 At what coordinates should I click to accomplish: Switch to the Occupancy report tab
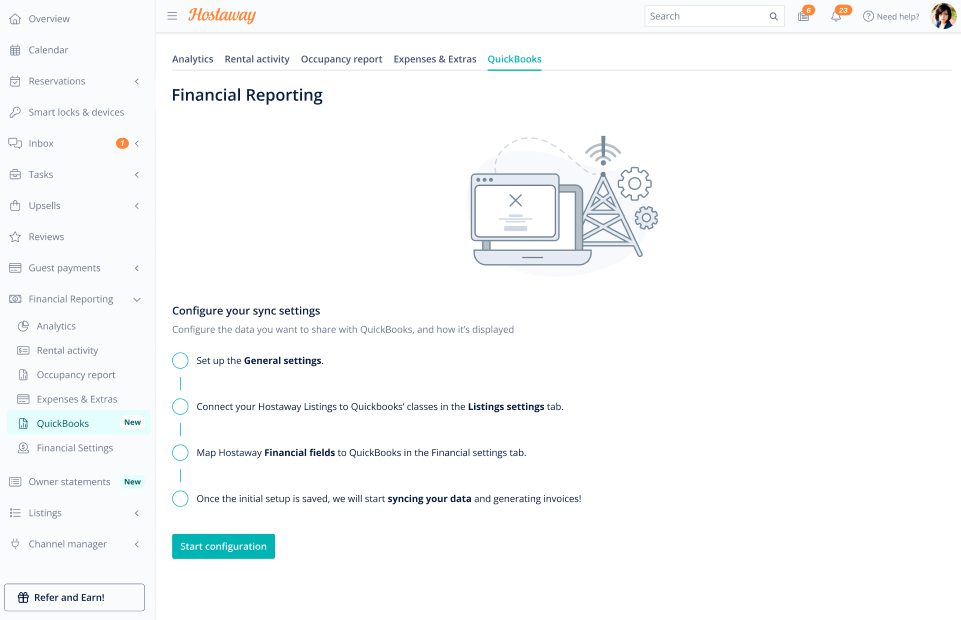tap(341, 59)
